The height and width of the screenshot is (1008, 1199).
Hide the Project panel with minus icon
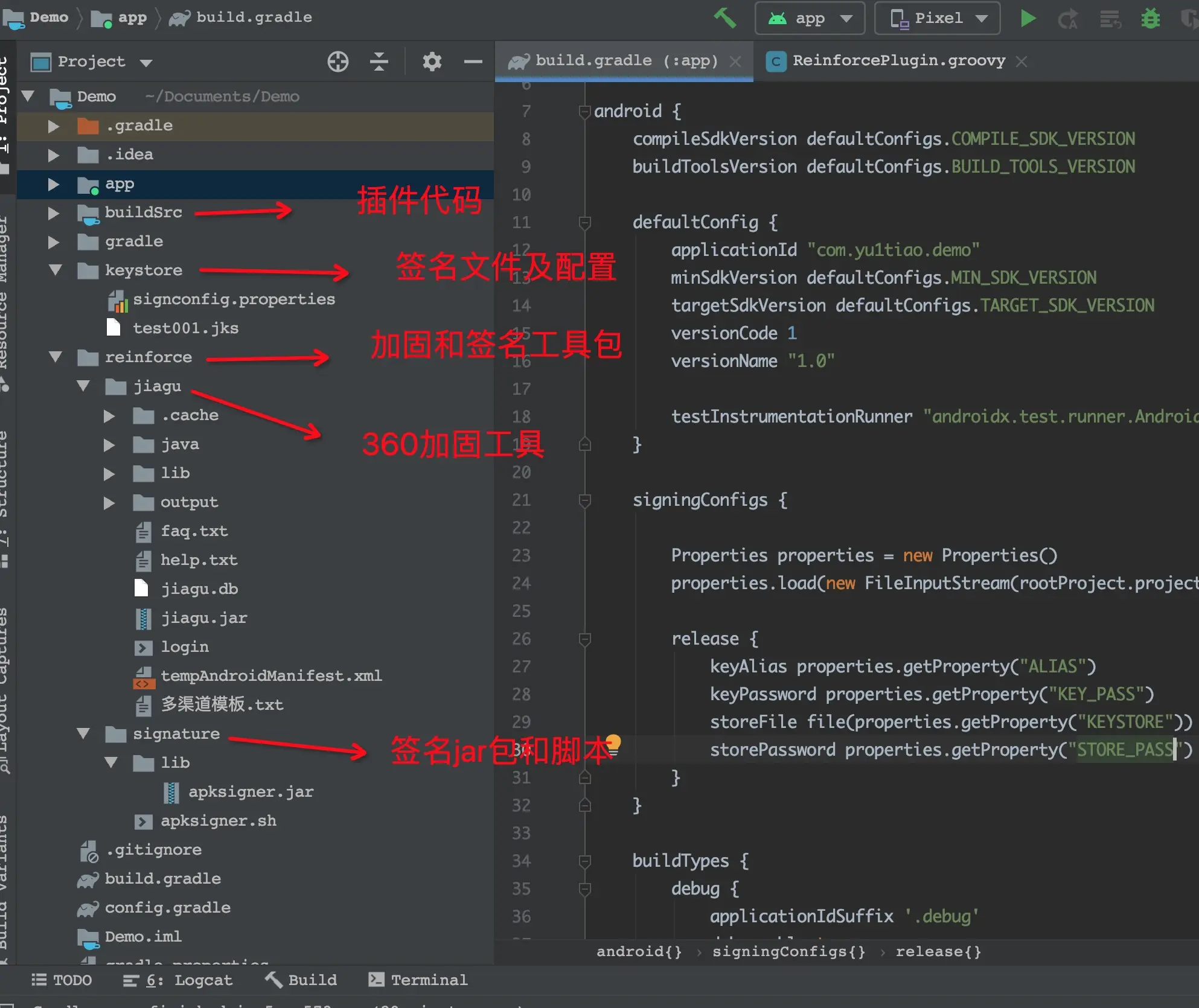tap(473, 62)
